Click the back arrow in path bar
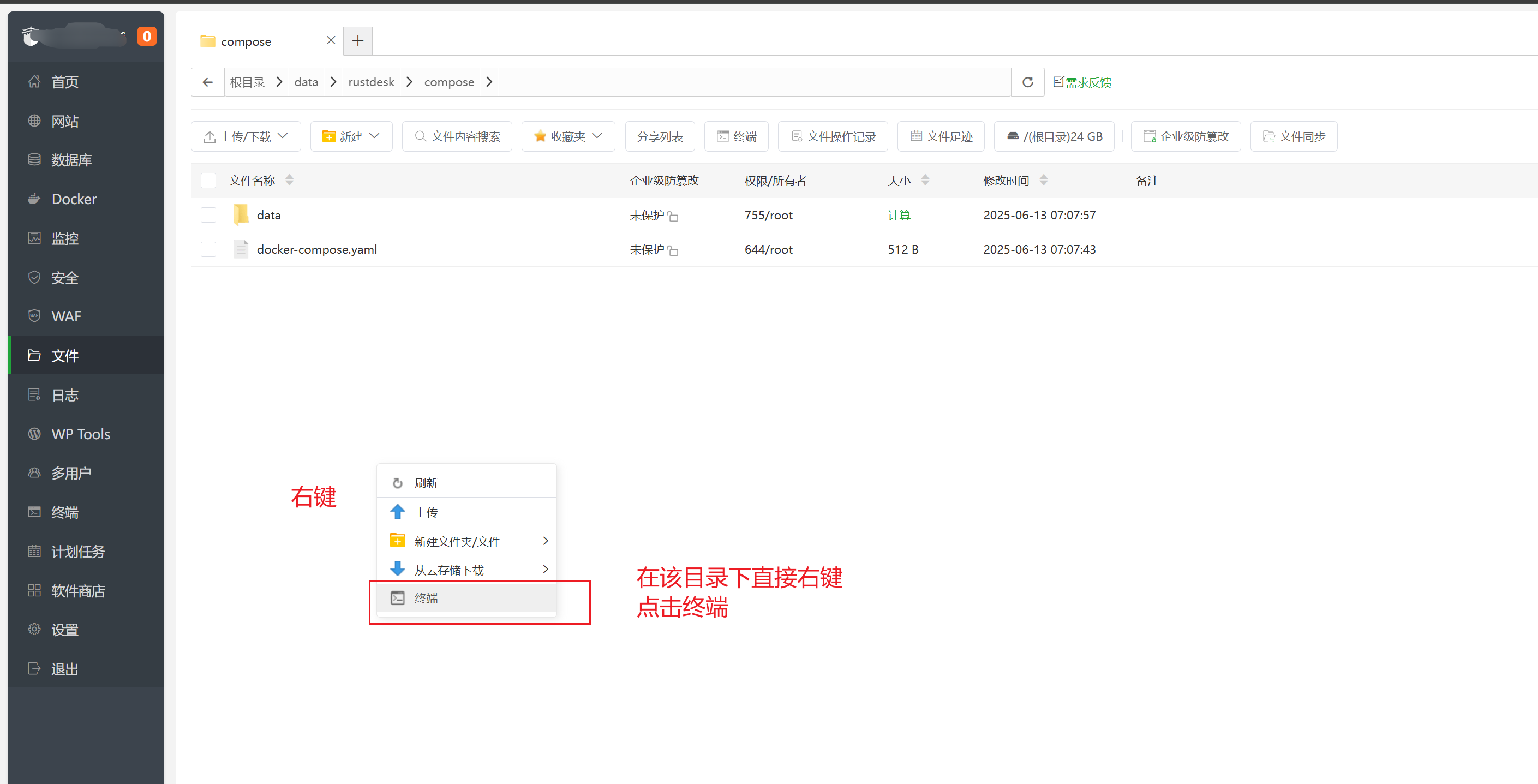Viewport: 1538px width, 784px height. pos(208,82)
